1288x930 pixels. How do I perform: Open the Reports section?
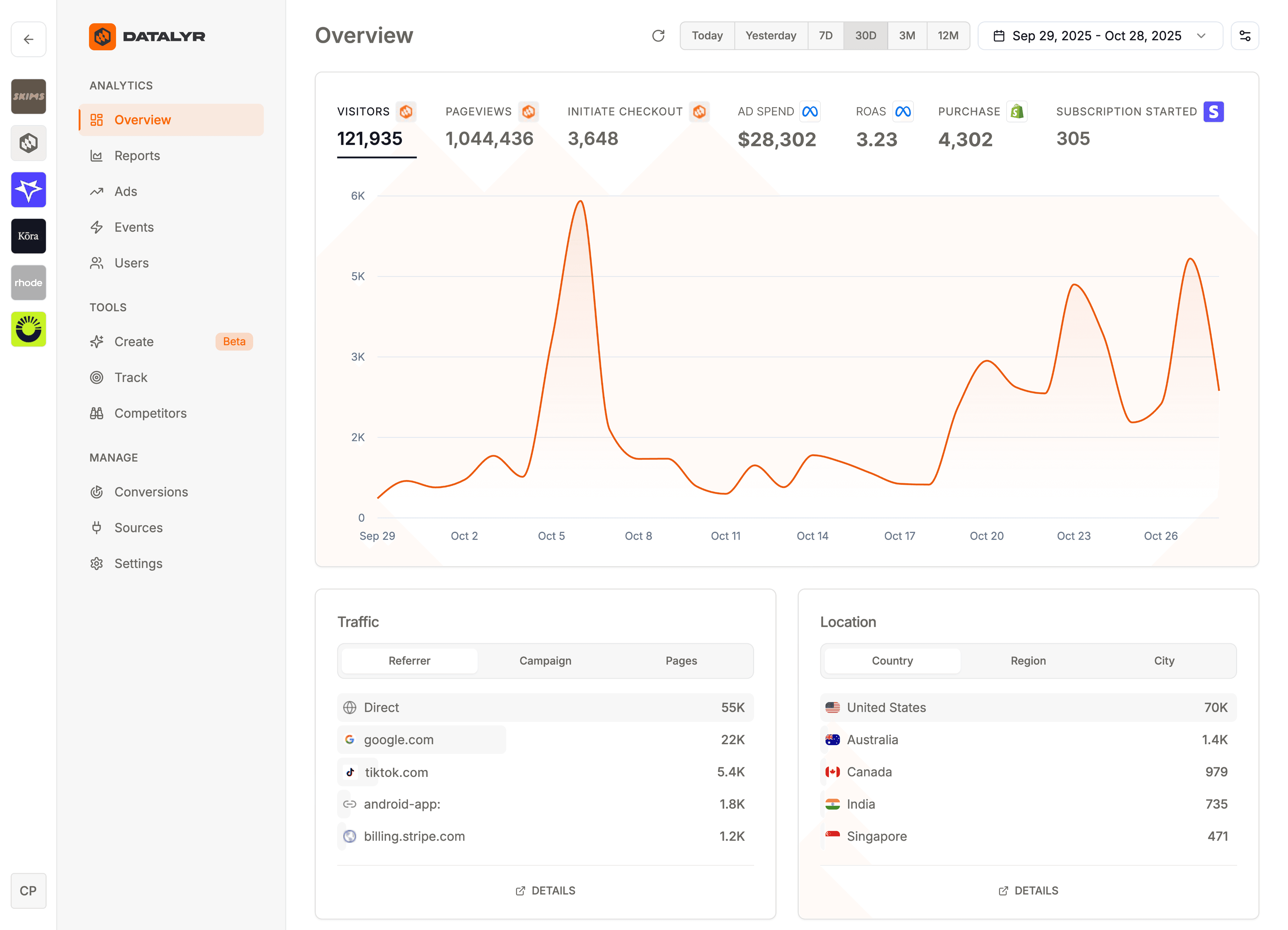(x=137, y=156)
